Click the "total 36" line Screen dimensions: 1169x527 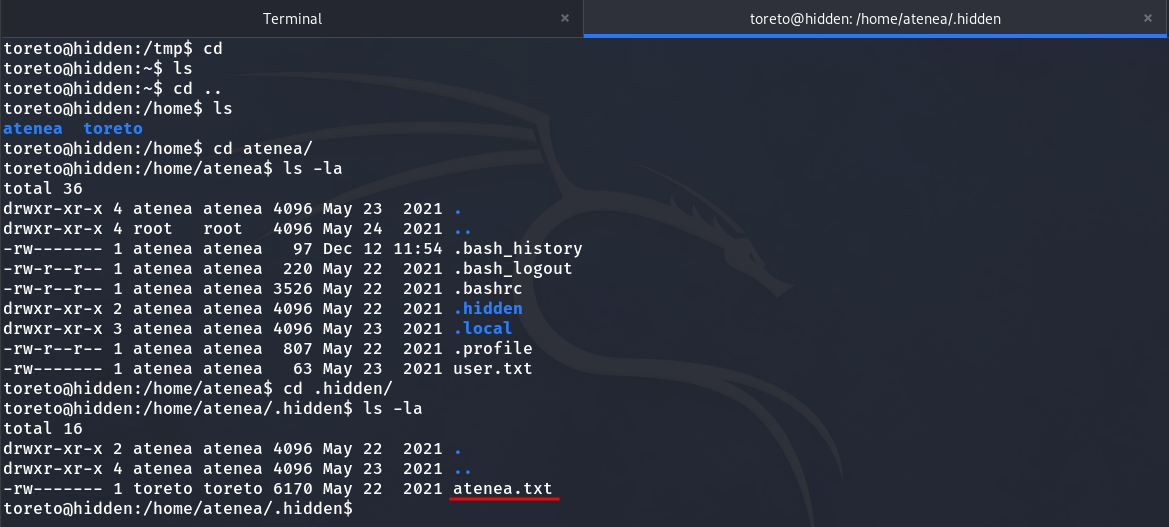[x=43, y=188]
